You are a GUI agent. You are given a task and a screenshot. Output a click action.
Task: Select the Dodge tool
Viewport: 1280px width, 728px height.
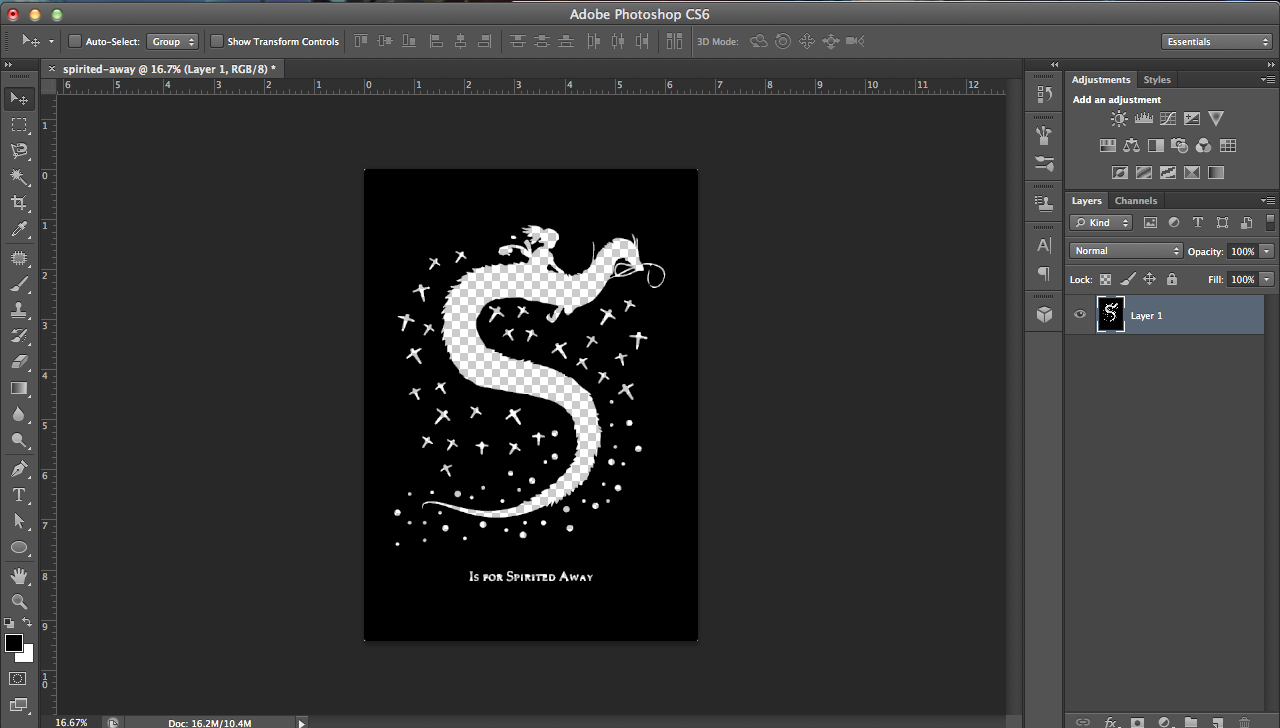pos(19,440)
